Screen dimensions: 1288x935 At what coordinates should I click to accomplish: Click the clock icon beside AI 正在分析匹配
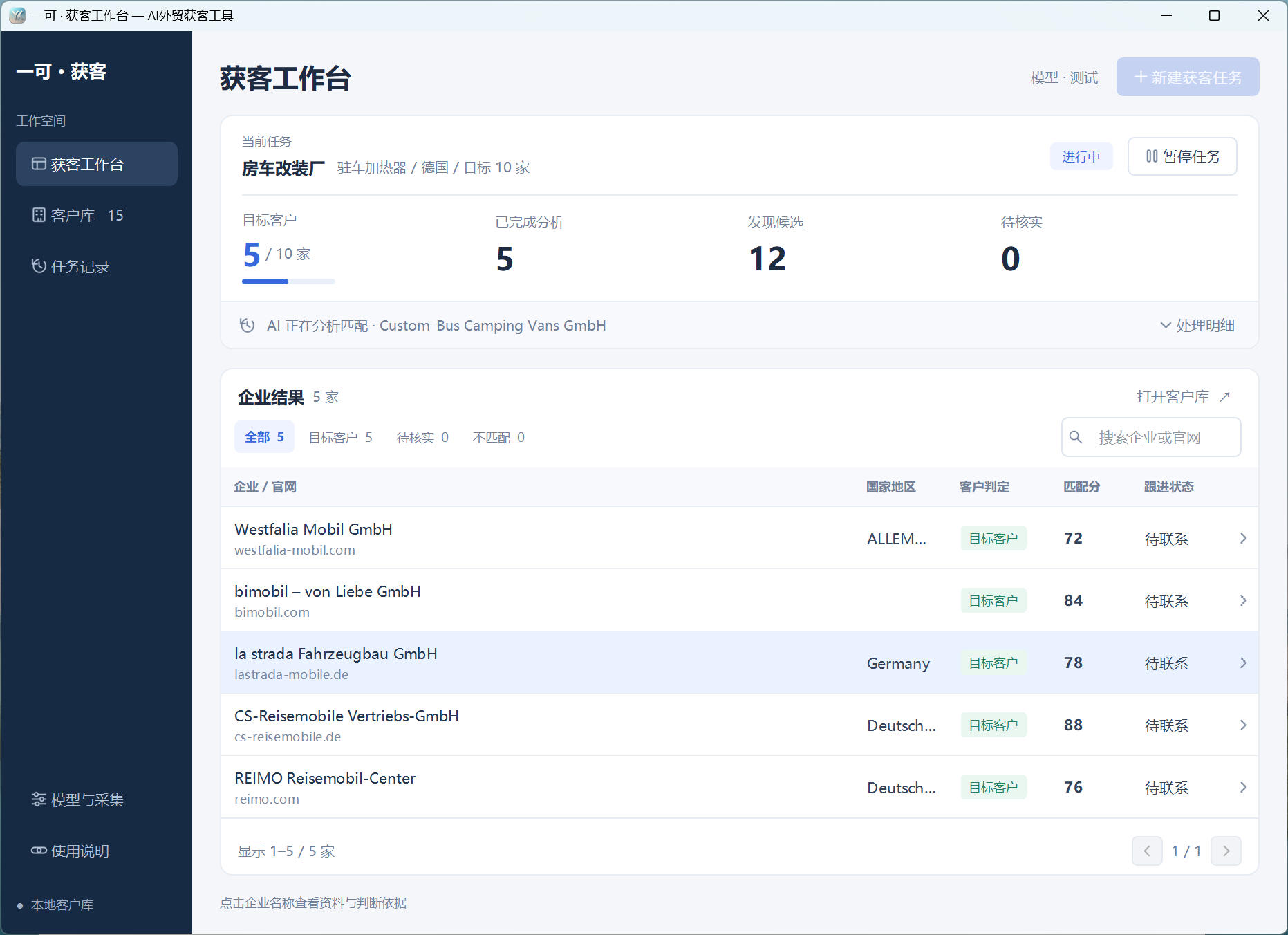pos(247,325)
